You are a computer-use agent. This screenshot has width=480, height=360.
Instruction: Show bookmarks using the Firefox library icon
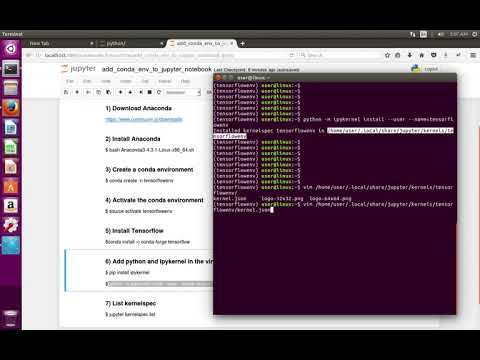click(x=398, y=55)
